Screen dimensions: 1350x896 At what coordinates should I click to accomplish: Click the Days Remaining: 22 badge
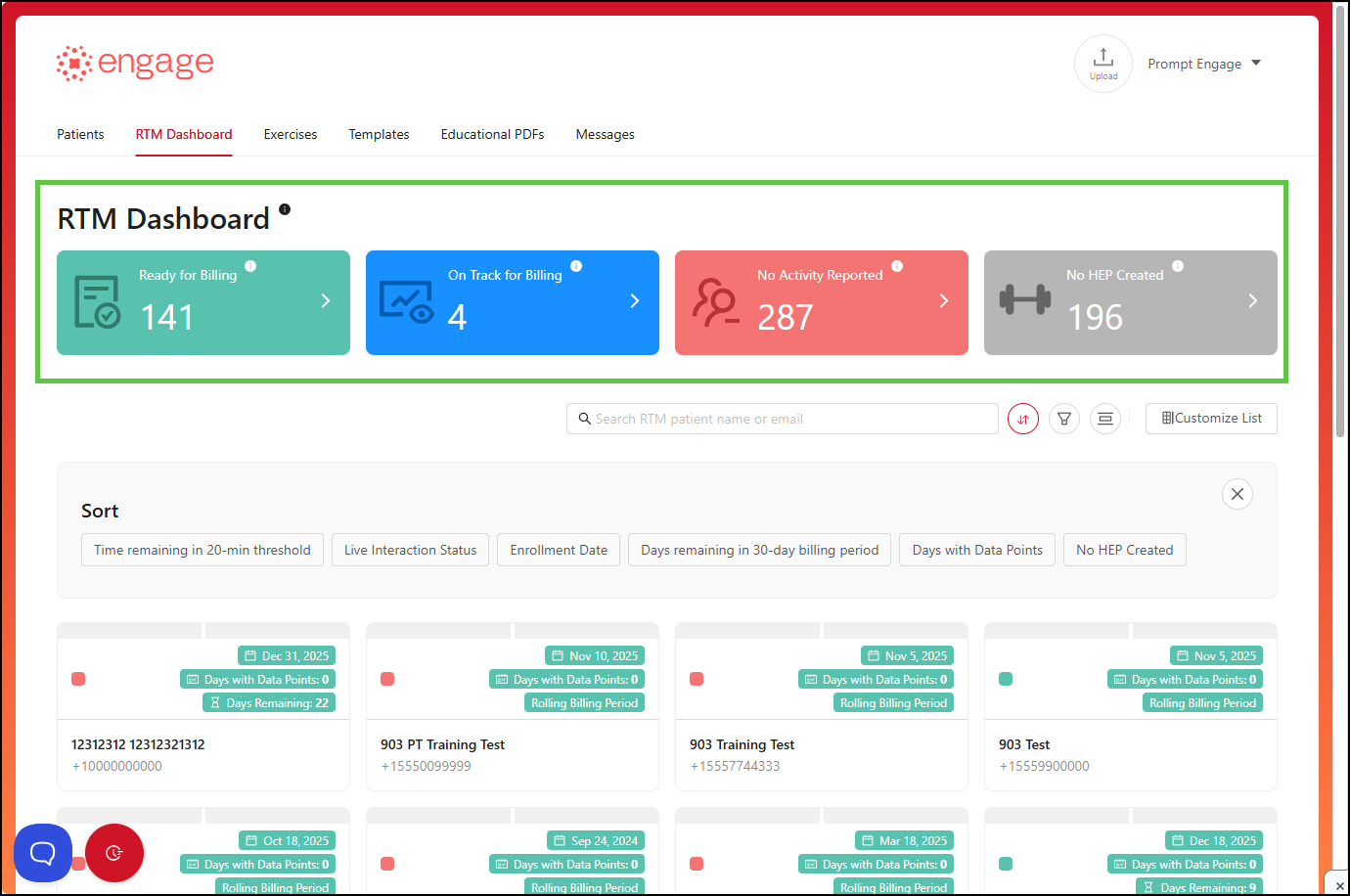point(269,702)
